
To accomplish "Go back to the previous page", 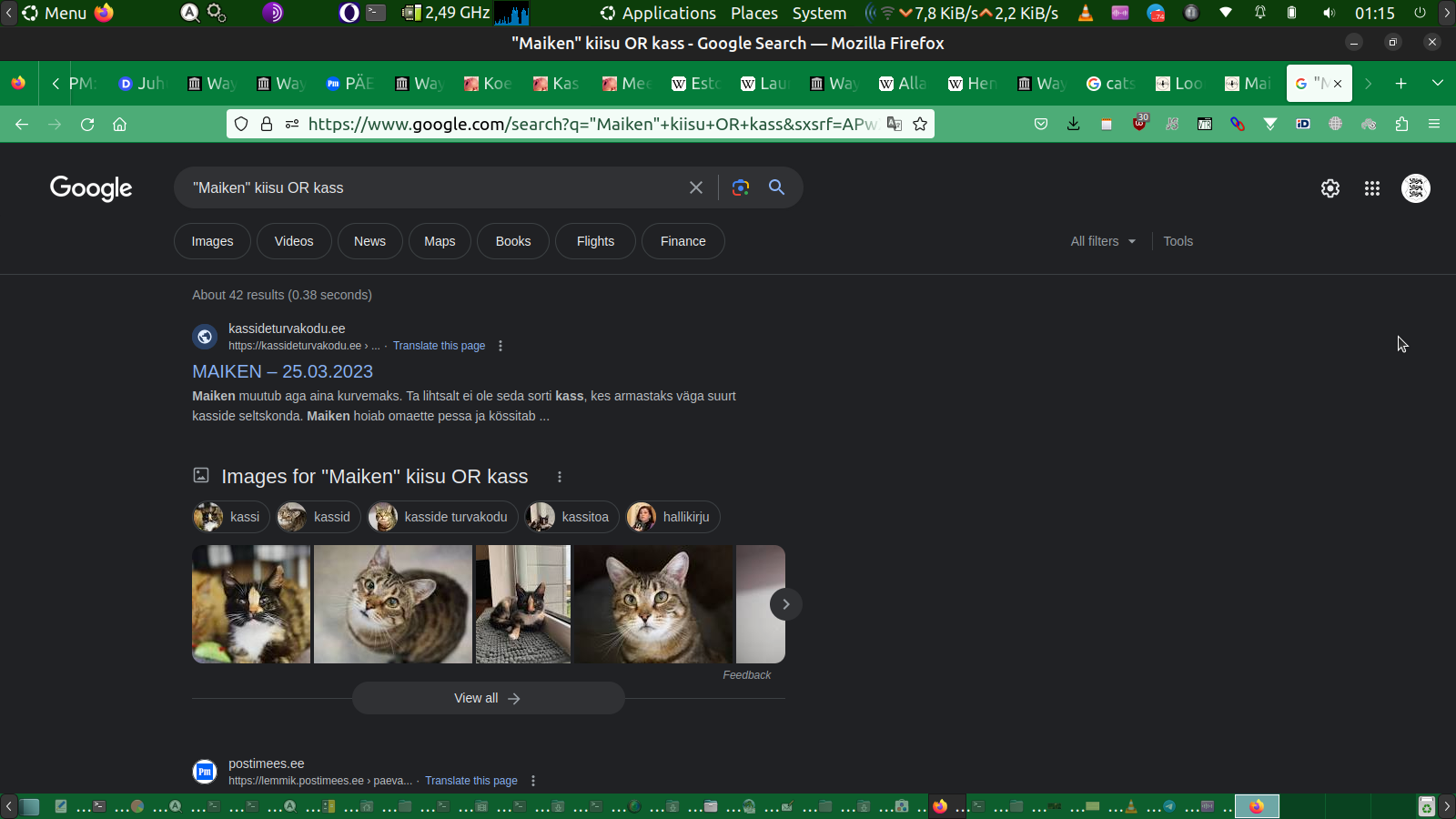I will (22, 125).
